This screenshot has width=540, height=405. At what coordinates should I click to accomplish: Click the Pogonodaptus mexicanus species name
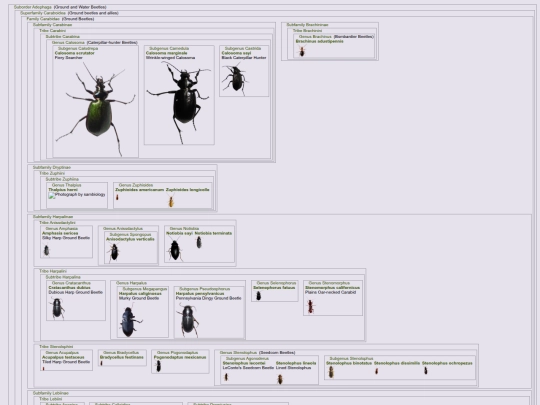pos(180,357)
